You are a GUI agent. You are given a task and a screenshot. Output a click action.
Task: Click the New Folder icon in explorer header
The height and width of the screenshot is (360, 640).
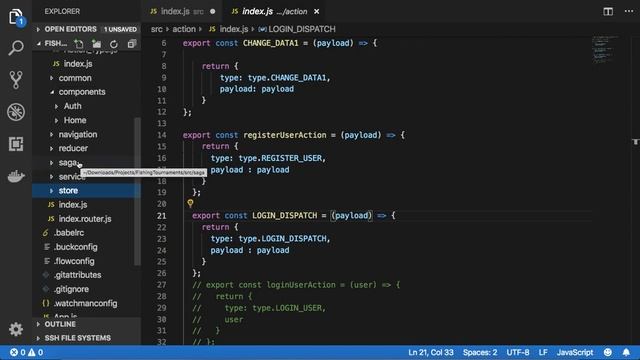click(x=96, y=44)
